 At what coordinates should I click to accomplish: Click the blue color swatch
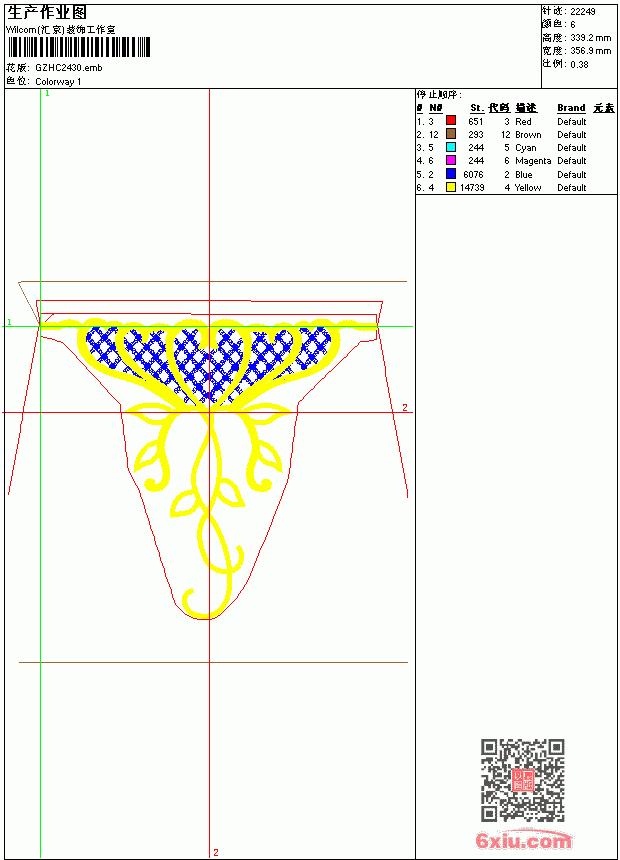450,174
